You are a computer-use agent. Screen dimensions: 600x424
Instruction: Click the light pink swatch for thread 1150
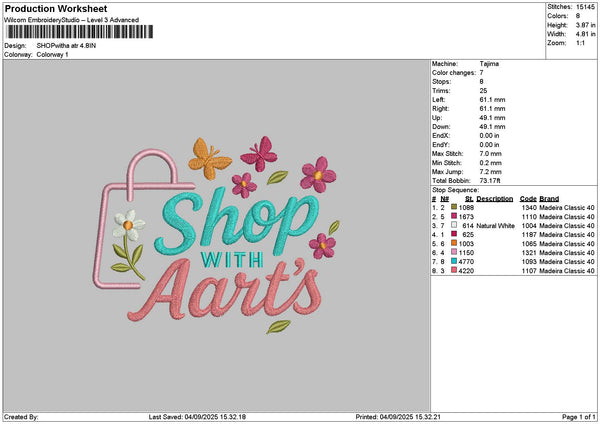[454, 252]
